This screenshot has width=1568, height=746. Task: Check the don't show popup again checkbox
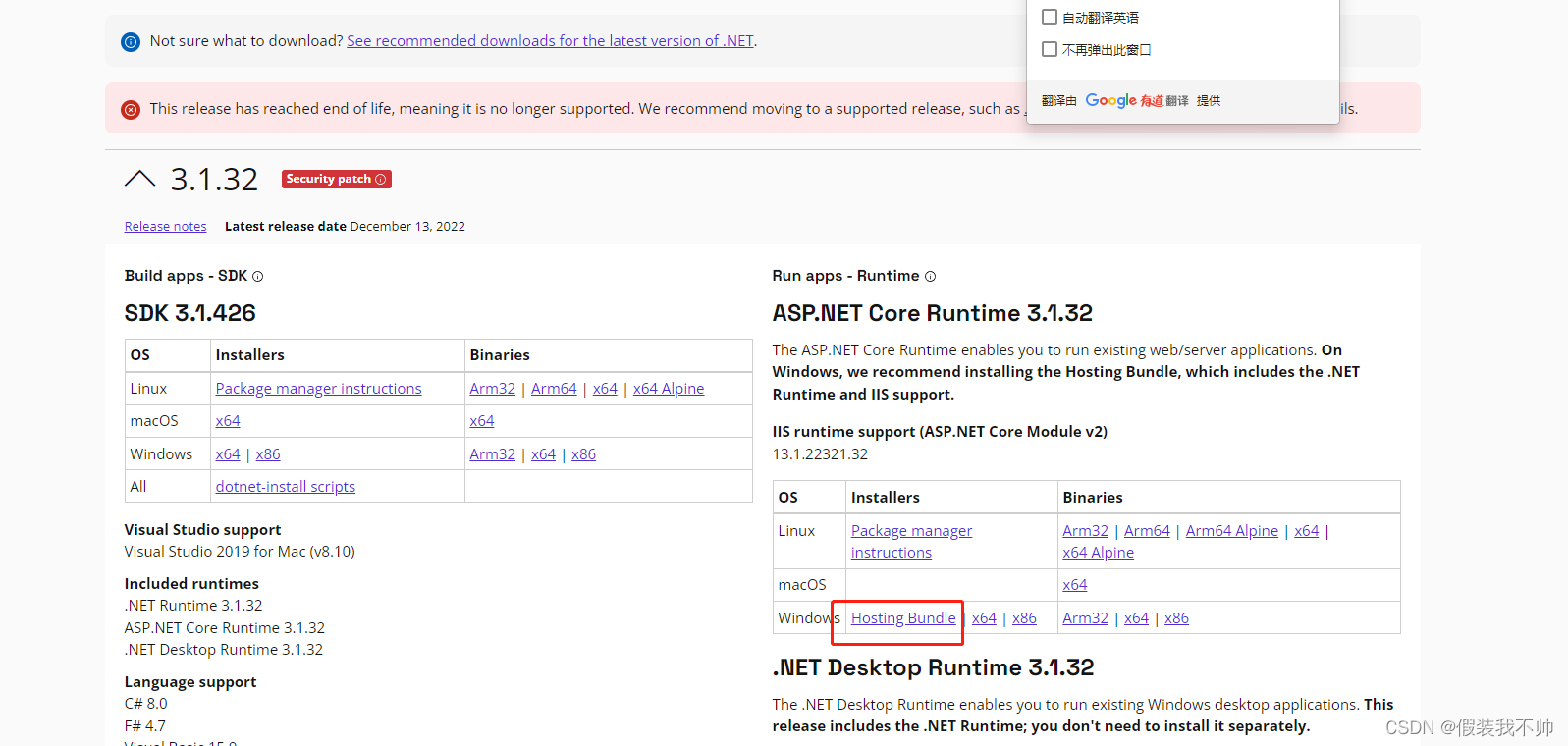click(x=1050, y=49)
